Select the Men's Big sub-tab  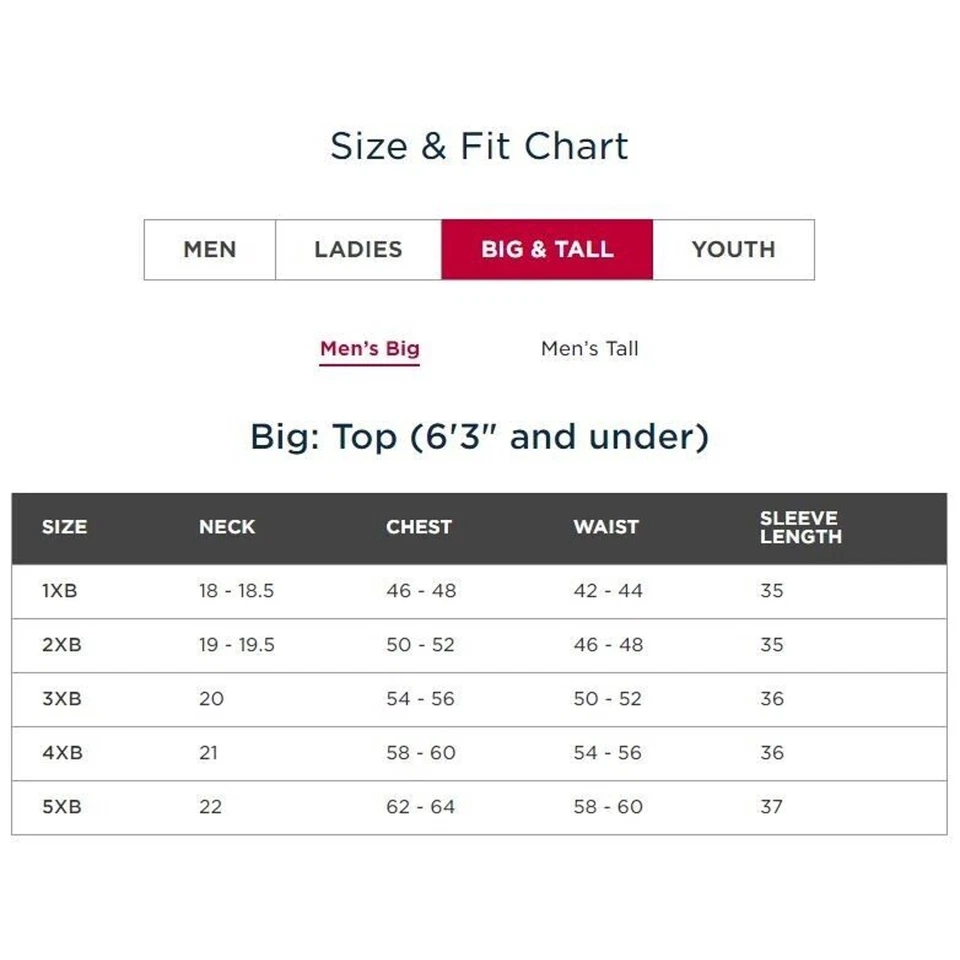point(370,349)
